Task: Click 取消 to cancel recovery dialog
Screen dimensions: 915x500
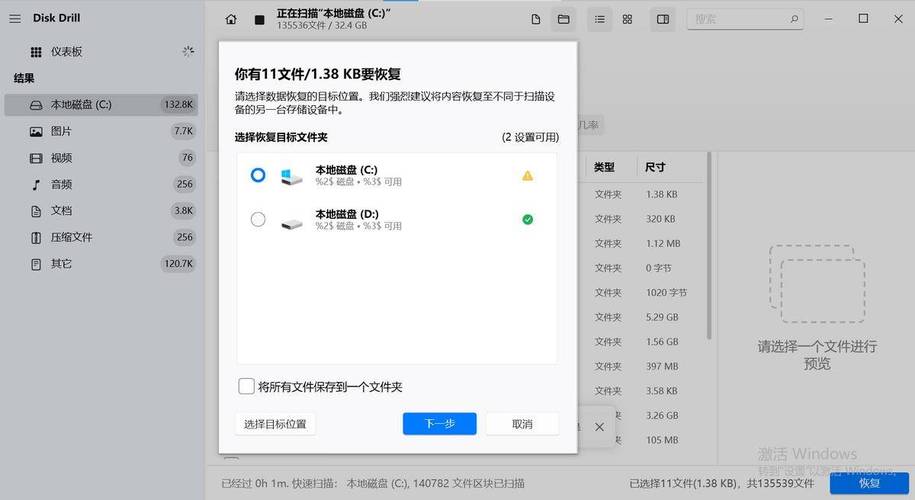Action: [522, 424]
